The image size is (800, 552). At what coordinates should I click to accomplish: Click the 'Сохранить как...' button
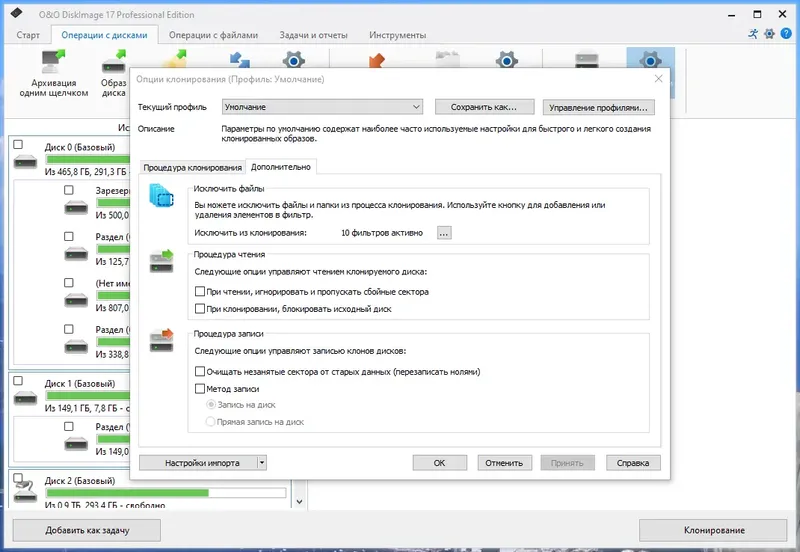pos(484,107)
